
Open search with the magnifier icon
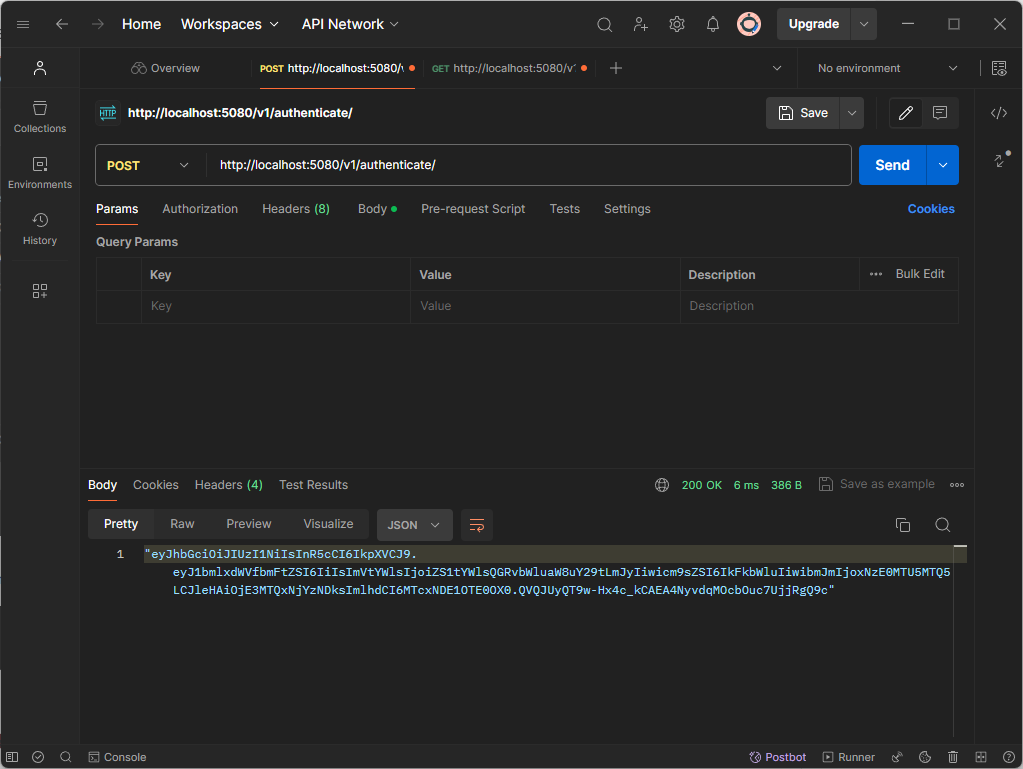click(605, 25)
